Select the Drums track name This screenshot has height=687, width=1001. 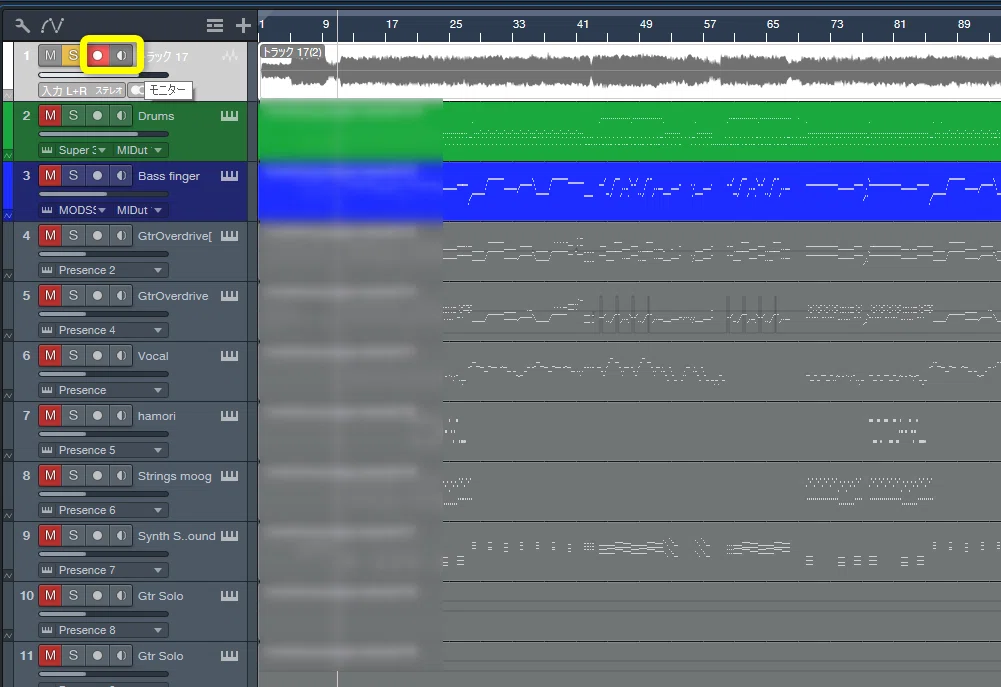(156, 116)
